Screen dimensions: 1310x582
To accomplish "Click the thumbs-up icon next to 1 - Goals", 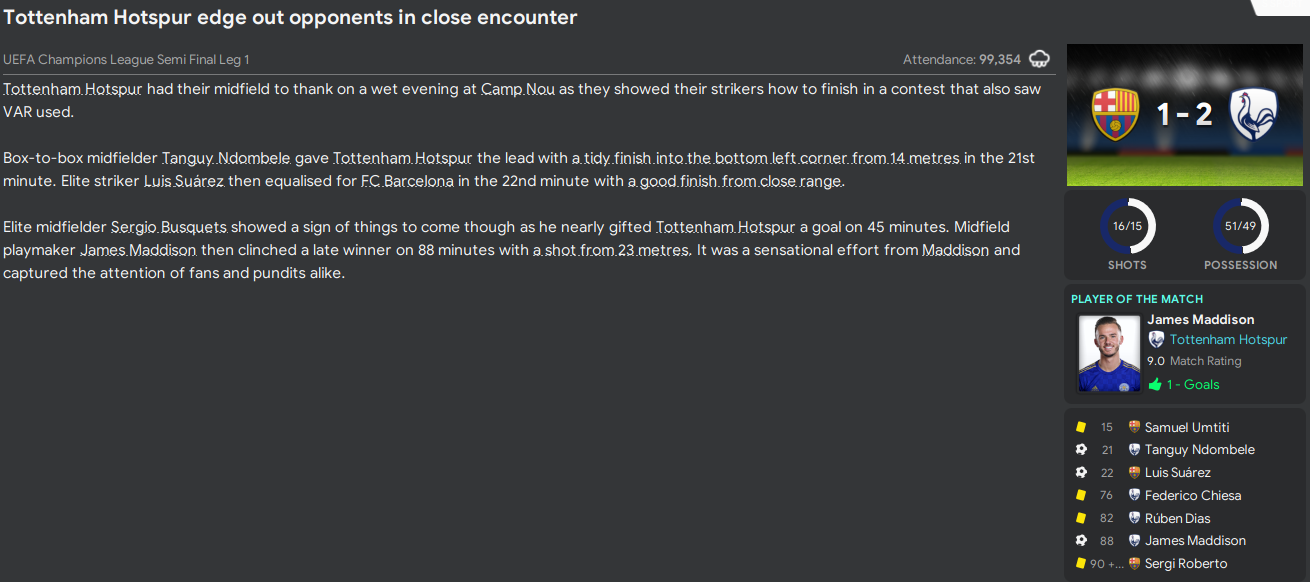I will click(1155, 385).
